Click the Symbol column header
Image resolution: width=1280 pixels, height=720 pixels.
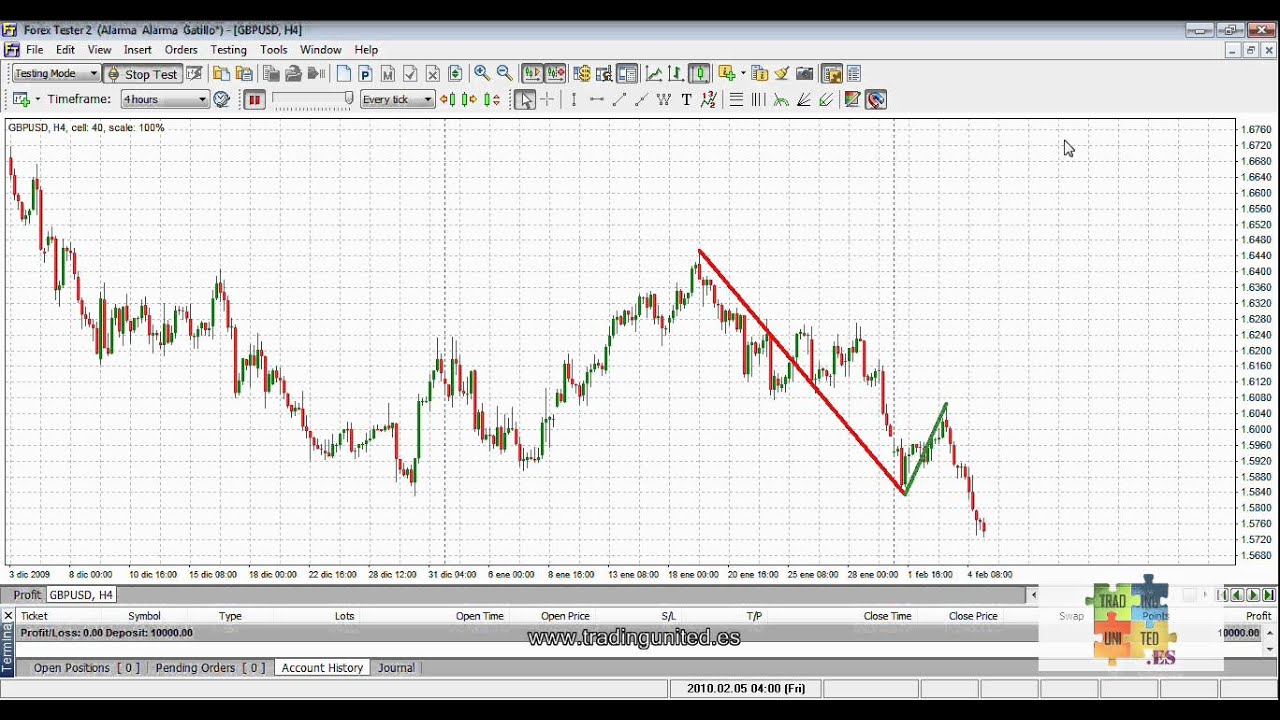144,616
